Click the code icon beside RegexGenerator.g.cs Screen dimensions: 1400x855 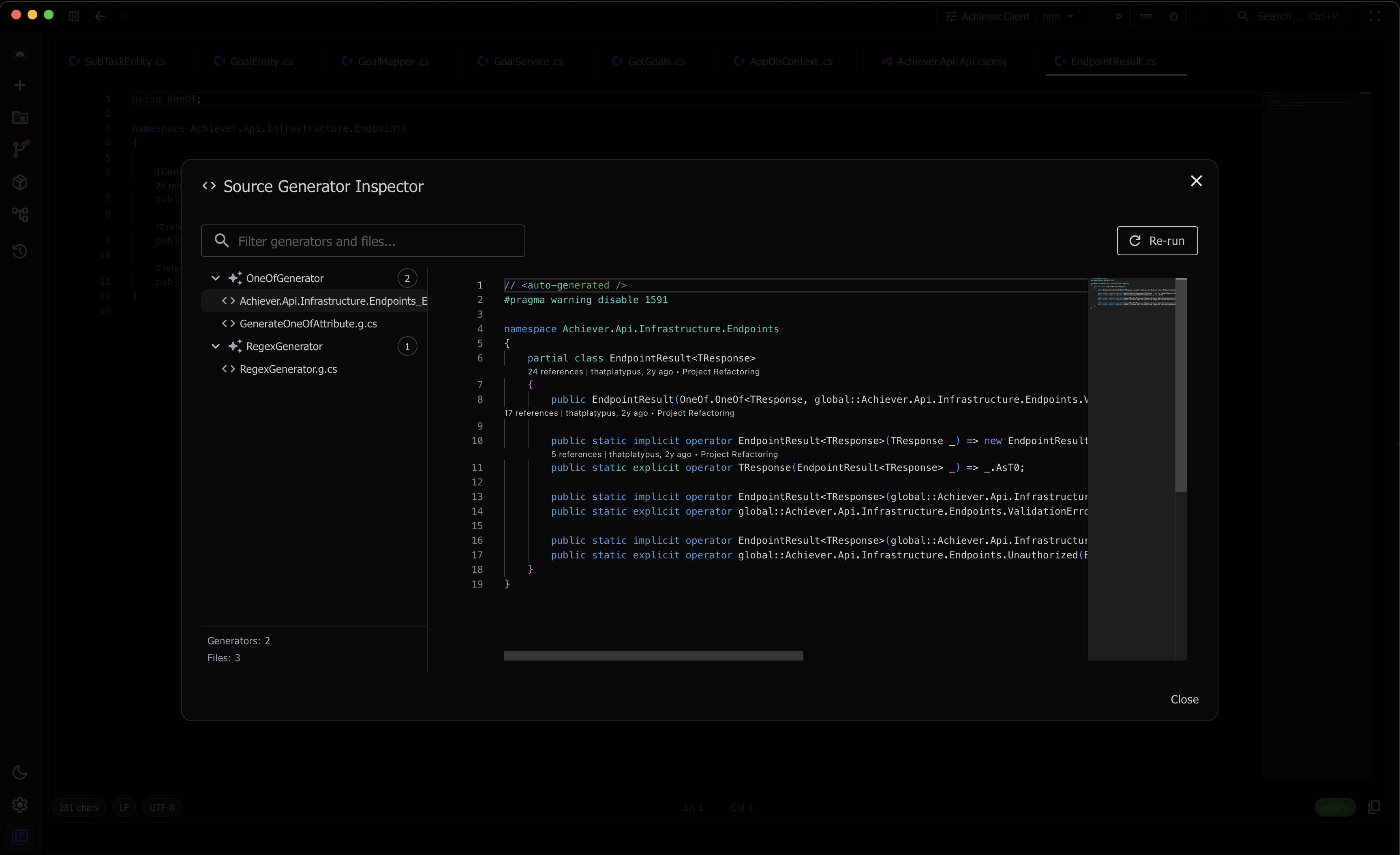(229, 369)
